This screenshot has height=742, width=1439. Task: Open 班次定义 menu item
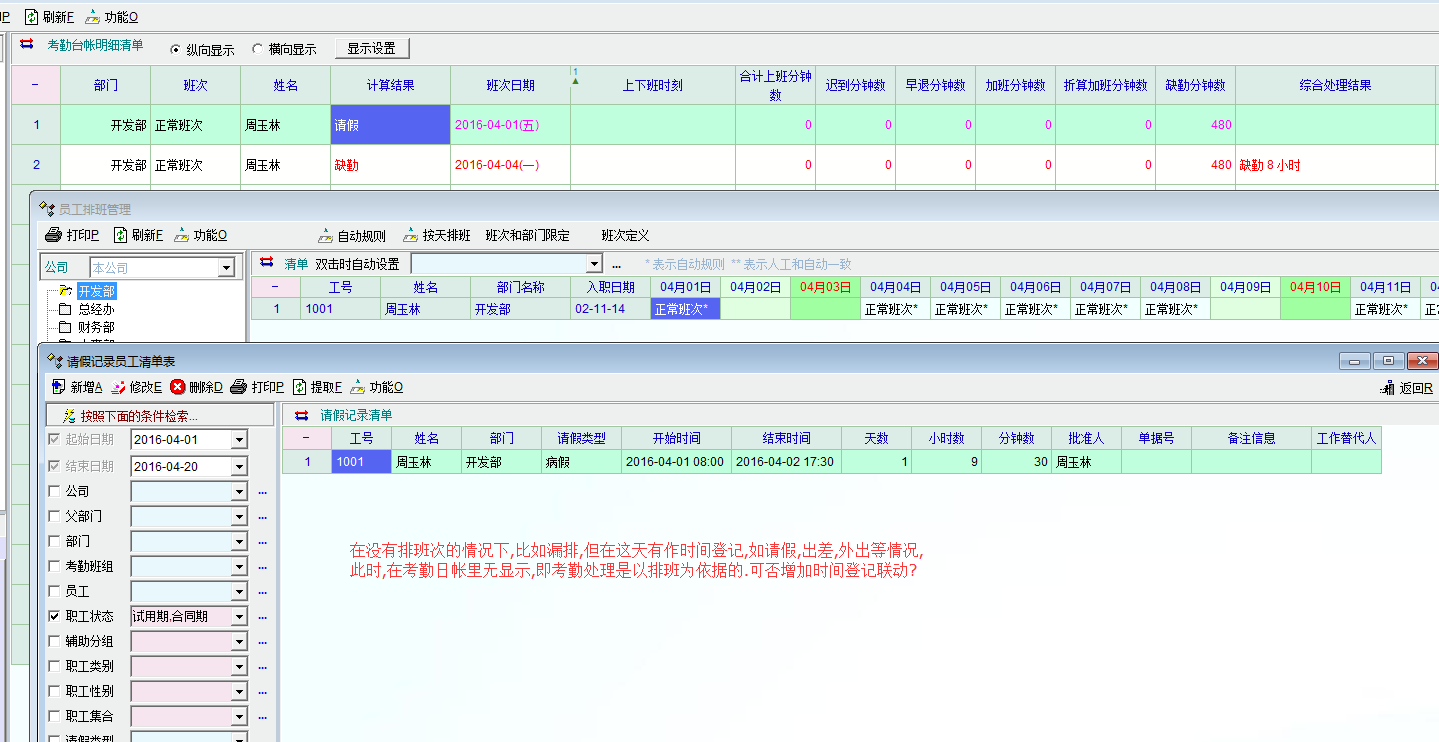click(x=625, y=236)
